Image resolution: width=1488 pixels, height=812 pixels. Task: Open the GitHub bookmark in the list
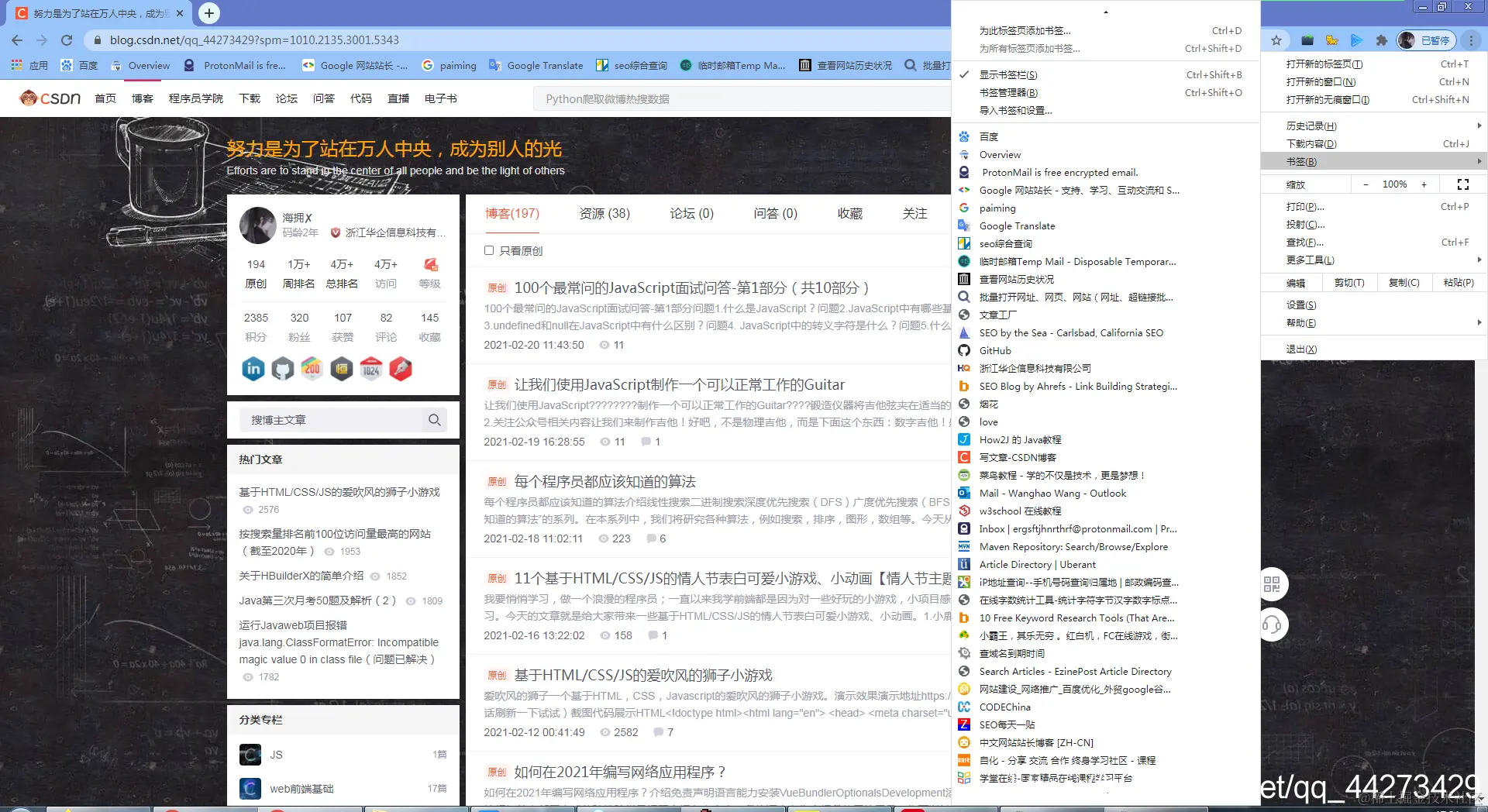click(x=1106, y=350)
